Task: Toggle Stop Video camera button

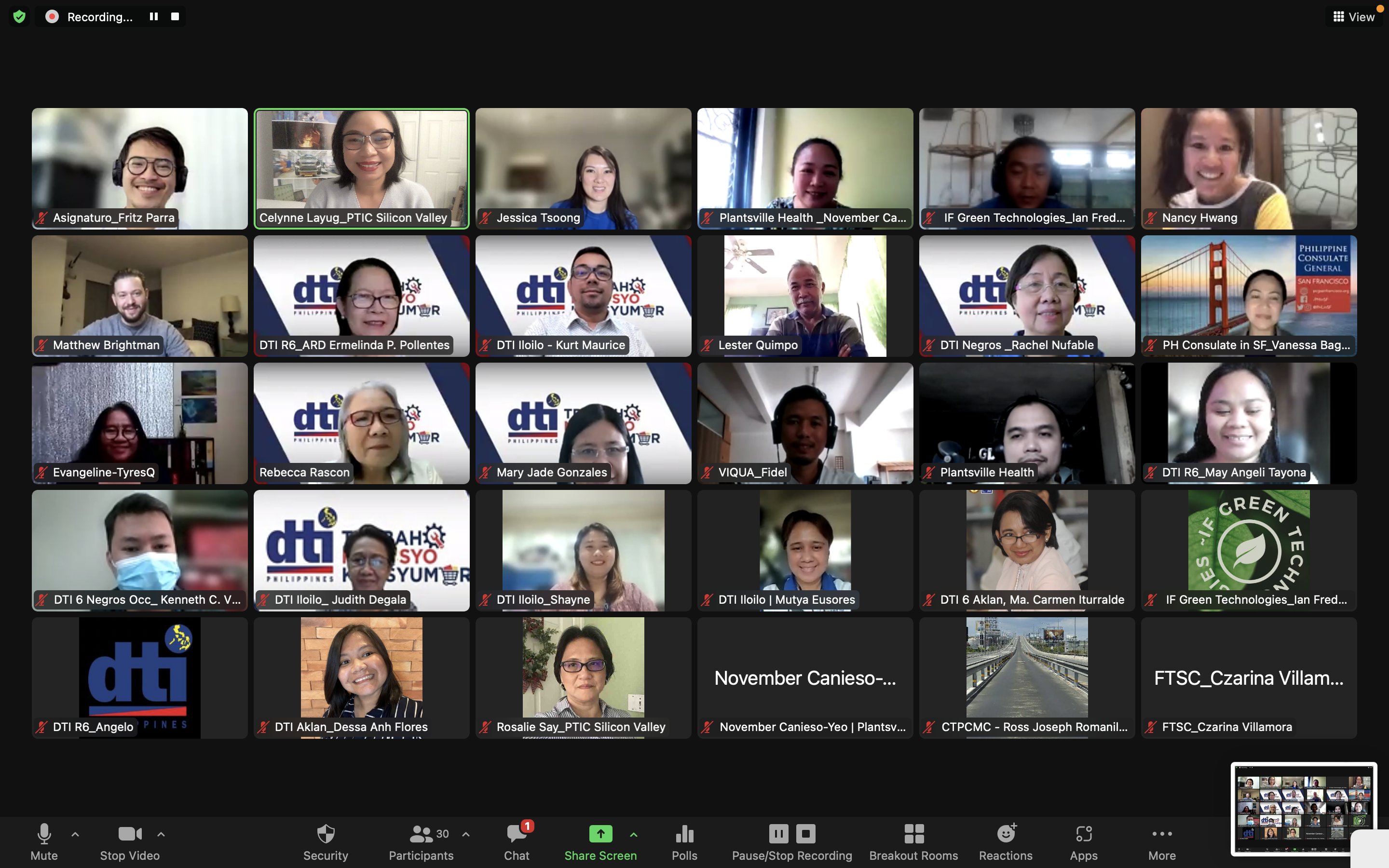Action: 130,834
